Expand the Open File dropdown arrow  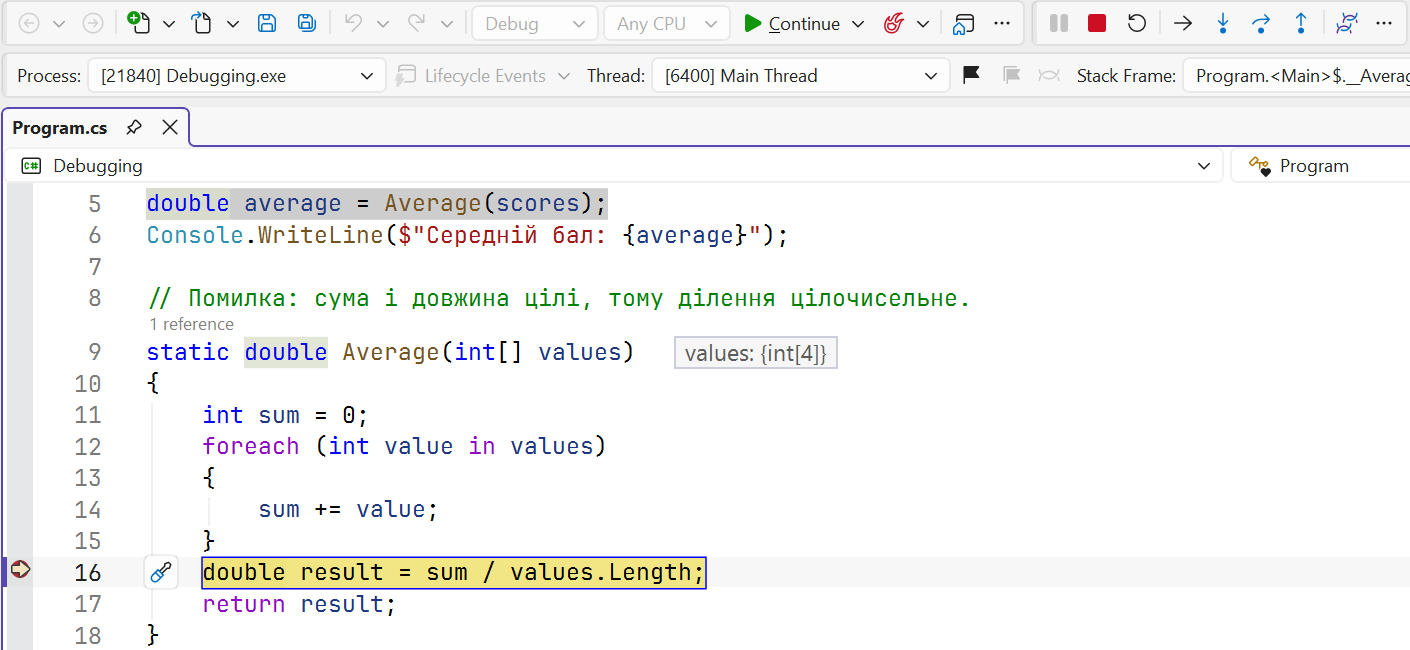[x=232, y=23]
